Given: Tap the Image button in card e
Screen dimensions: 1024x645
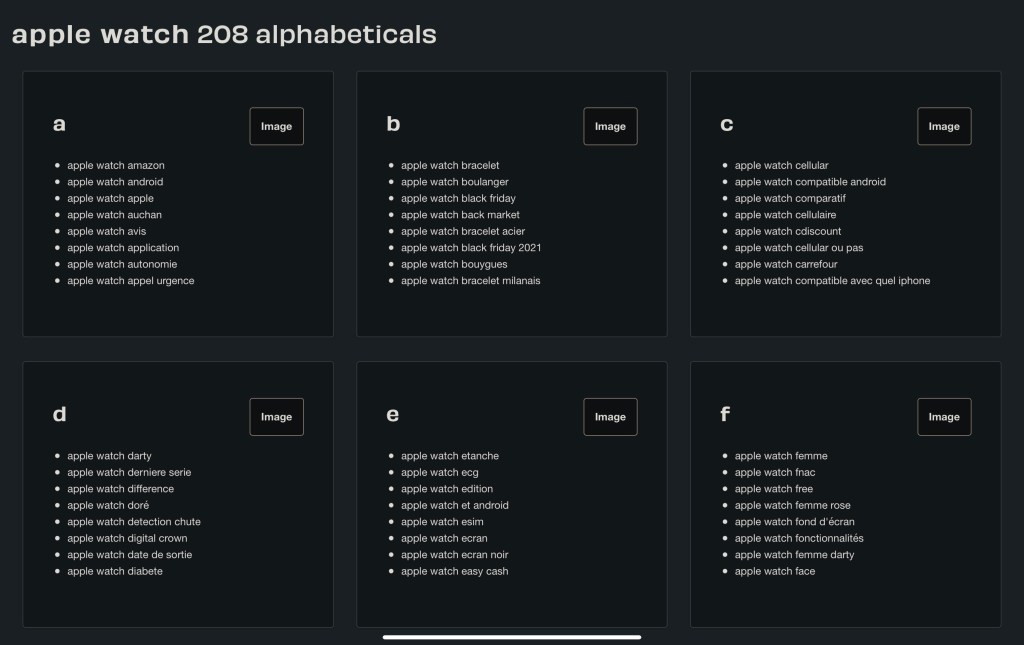Looking at the screenshot, I should [610, 417].
